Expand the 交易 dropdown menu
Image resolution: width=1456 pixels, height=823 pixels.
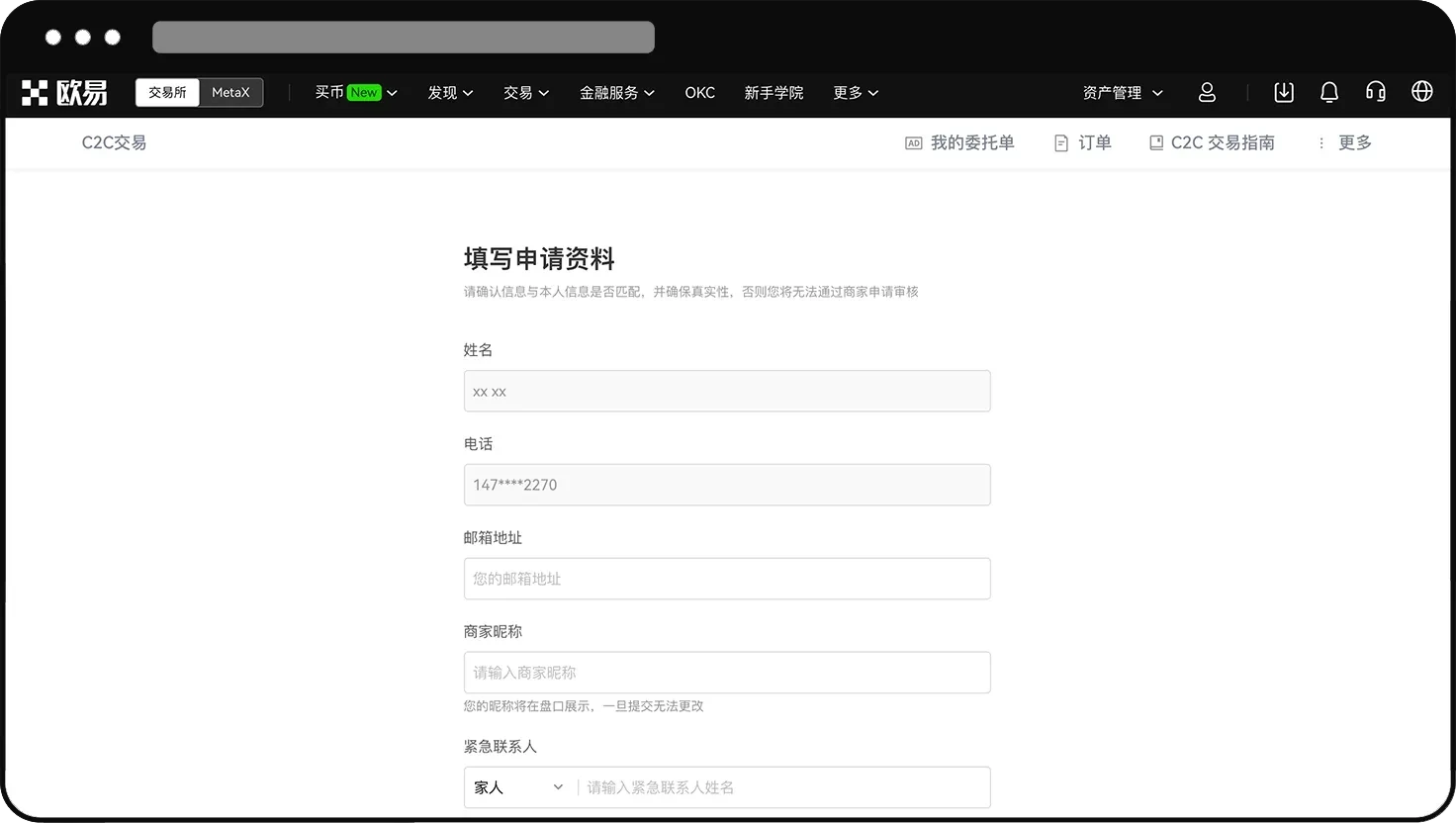(x=526, y=92)
